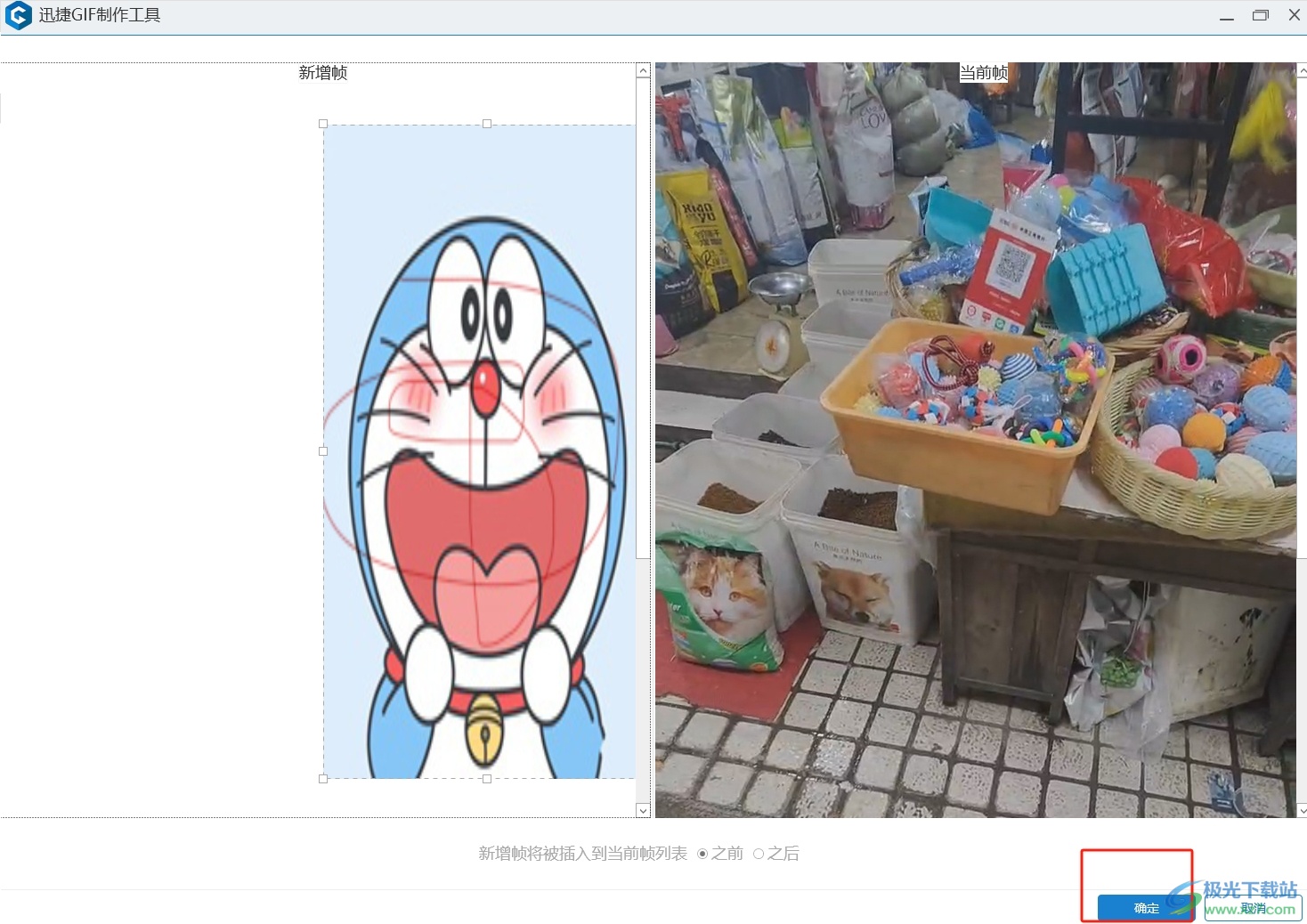
Task: Click the new-frame pane scroll up arrow
Action: pos(644,71)
